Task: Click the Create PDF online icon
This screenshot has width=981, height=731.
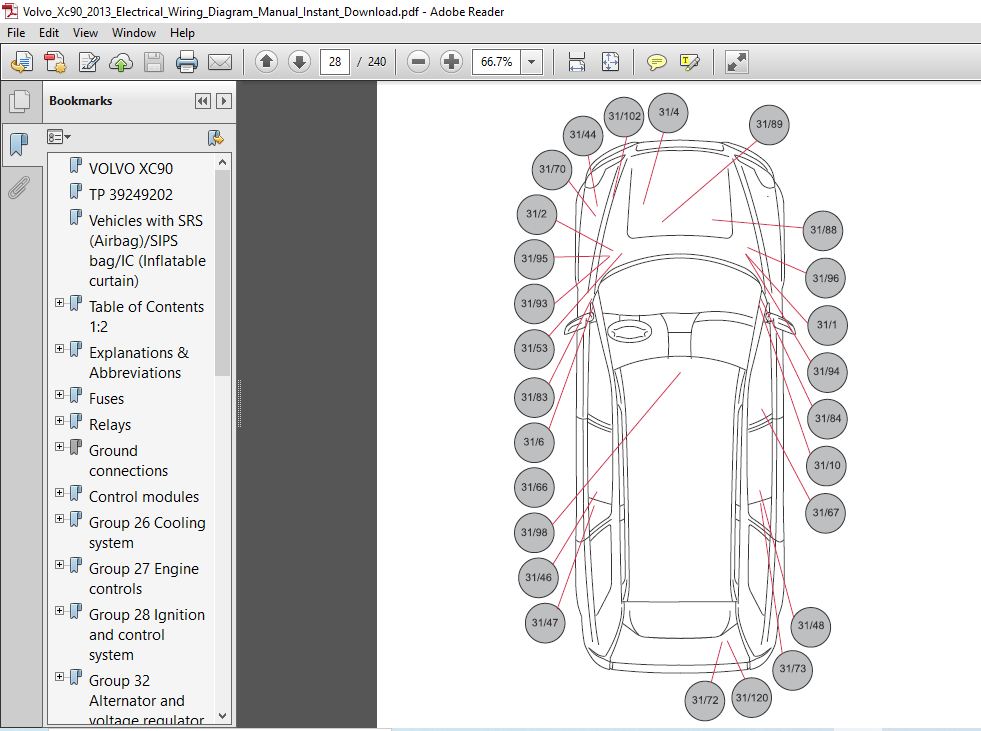Action: coord(22,62)
